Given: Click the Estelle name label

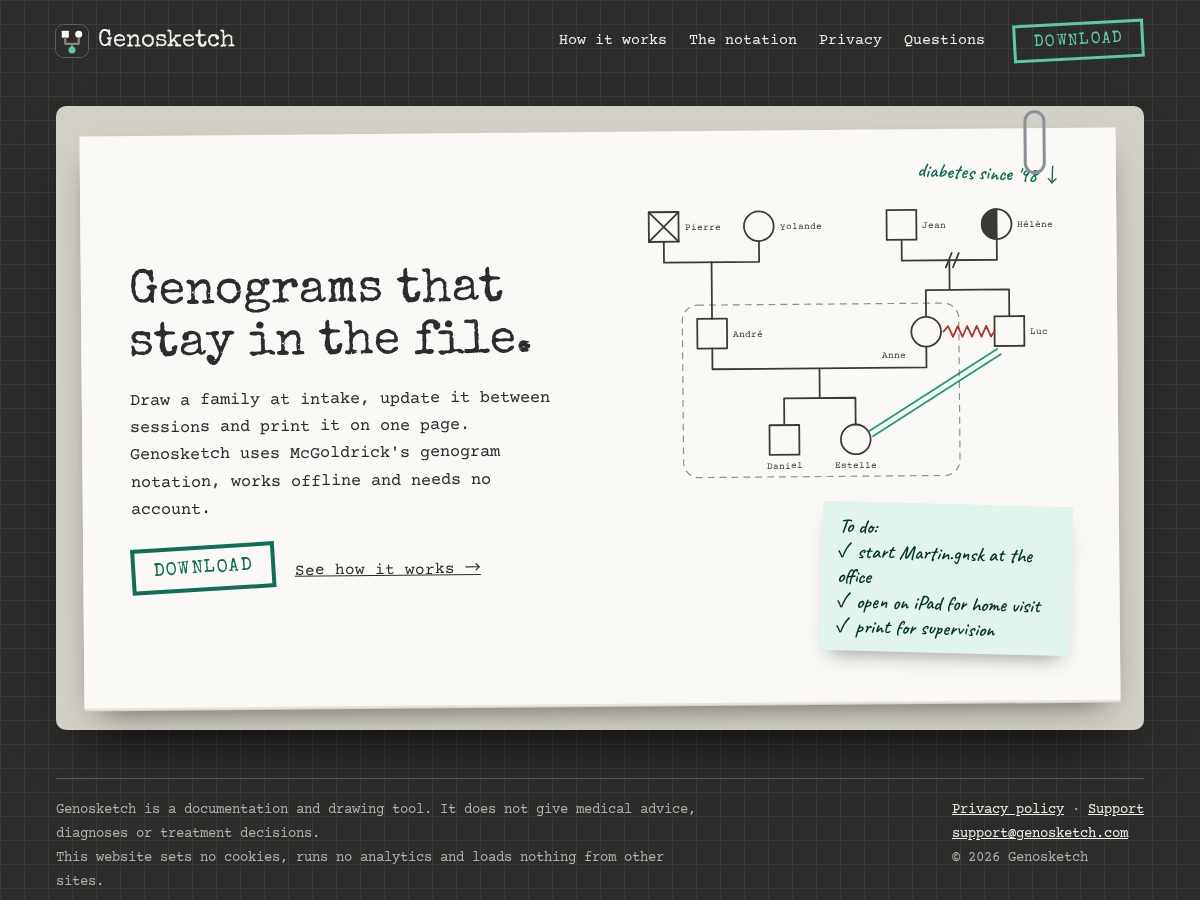Looking at the screenshot, I should coord(856,465).
